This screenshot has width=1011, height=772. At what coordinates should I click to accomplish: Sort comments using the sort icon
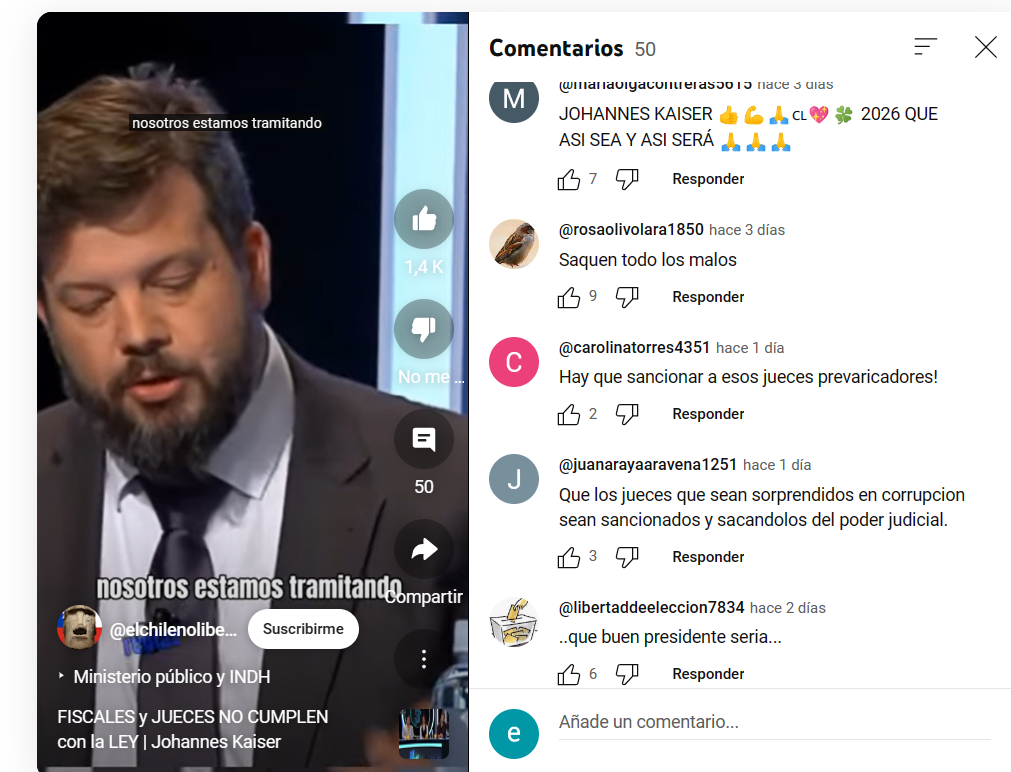(925, 46)
